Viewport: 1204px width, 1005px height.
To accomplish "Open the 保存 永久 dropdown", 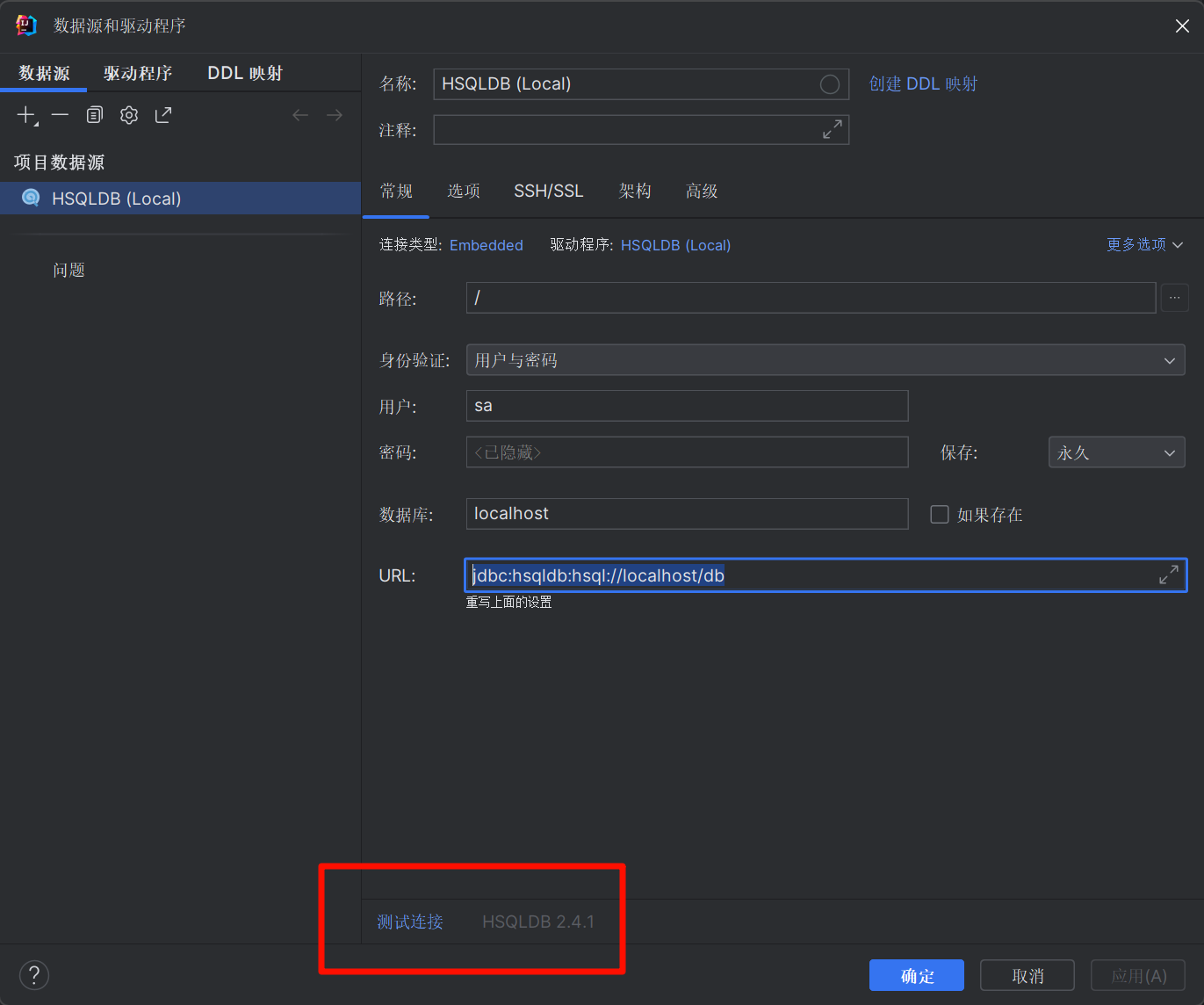I will 1117,452.
